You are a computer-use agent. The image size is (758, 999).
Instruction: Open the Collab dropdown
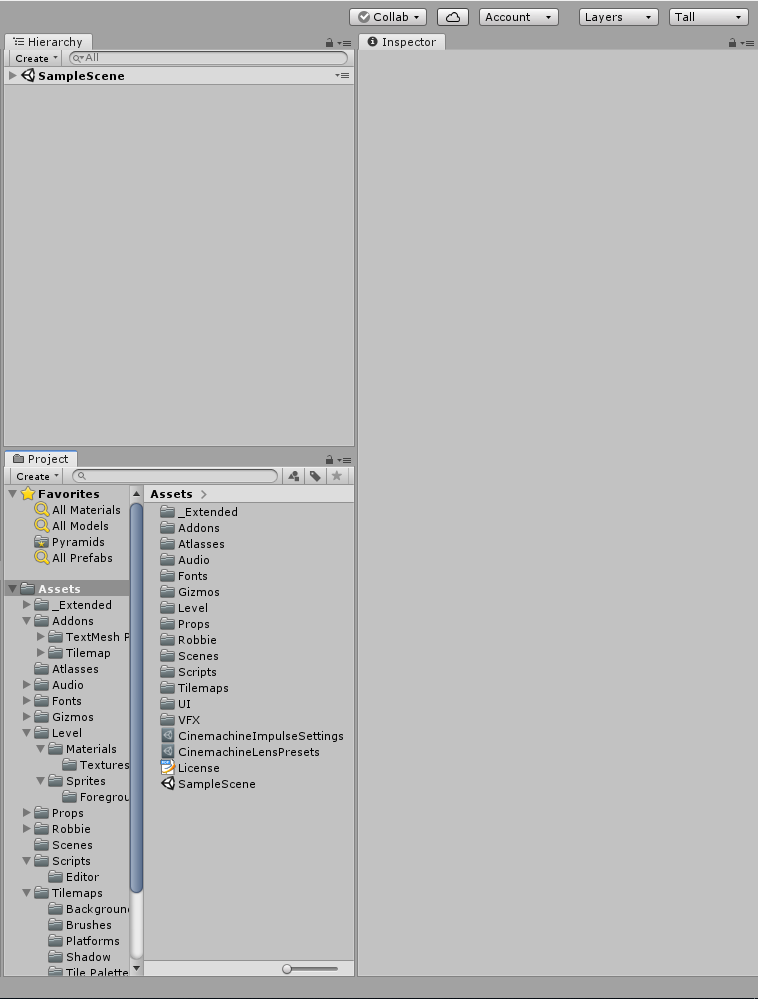pos(388,17)
